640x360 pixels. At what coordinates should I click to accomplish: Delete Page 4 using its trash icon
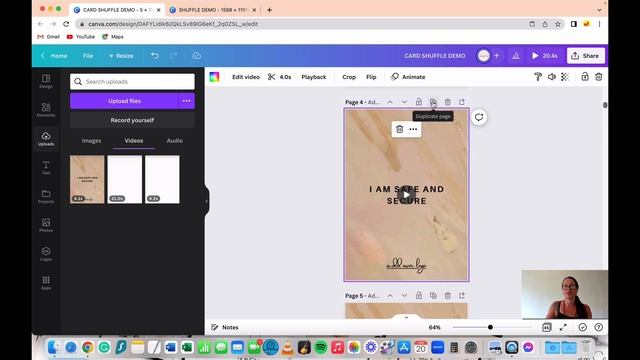coord(448,102)
